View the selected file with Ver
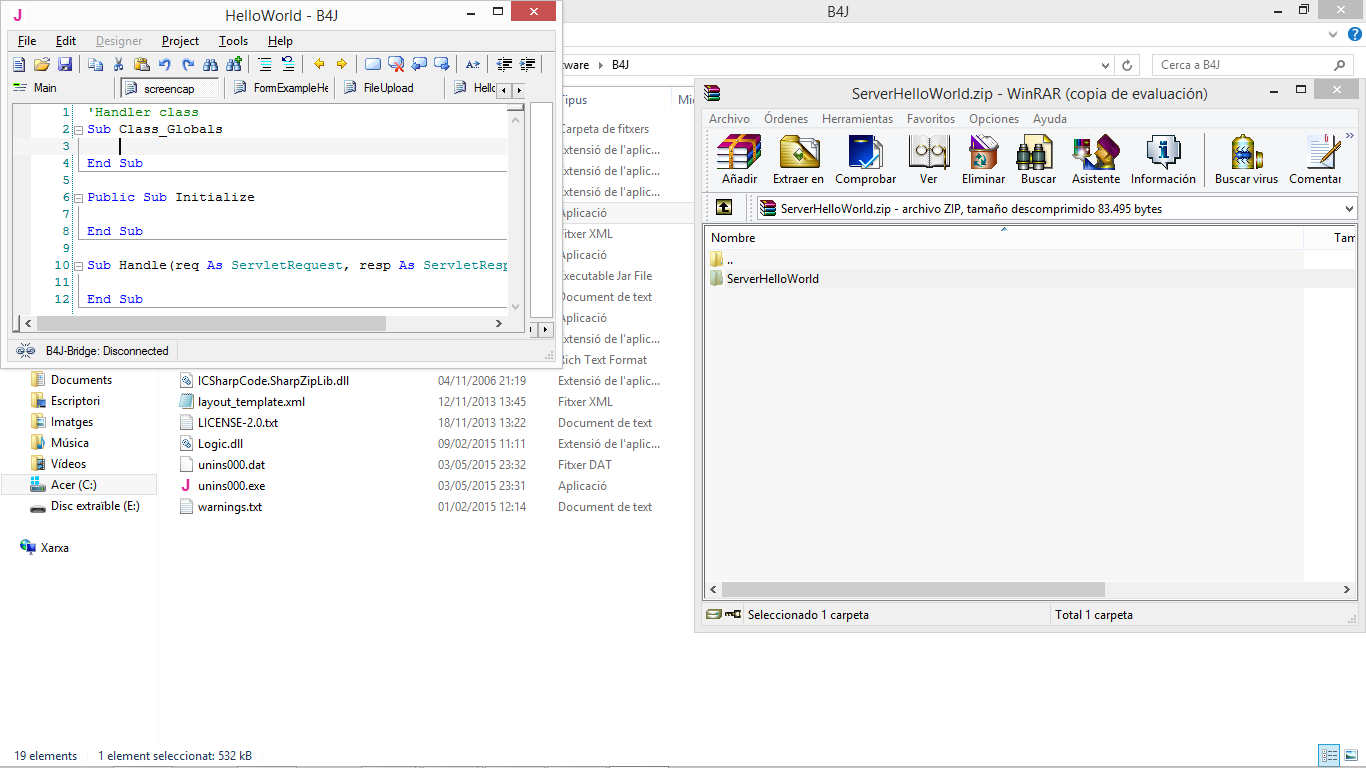The image size is (1366, 768). (x=929, y=160)
